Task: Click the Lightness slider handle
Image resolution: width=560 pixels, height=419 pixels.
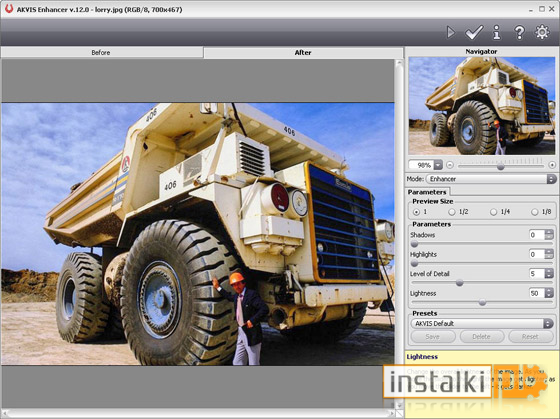Action: tap(482, 303)
